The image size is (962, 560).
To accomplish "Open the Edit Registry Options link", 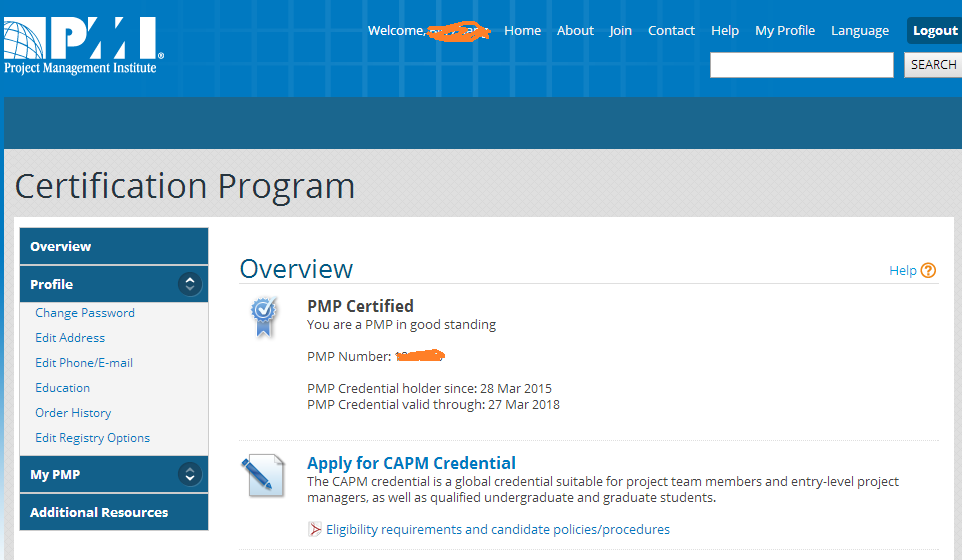I will (x=92, y=438).
